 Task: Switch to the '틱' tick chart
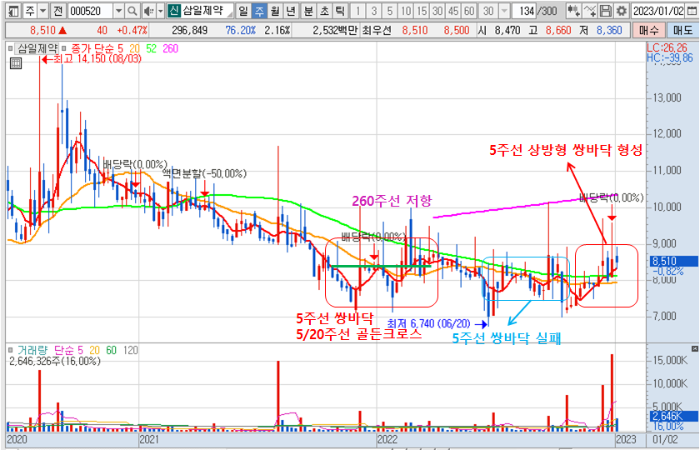[340, 11]
